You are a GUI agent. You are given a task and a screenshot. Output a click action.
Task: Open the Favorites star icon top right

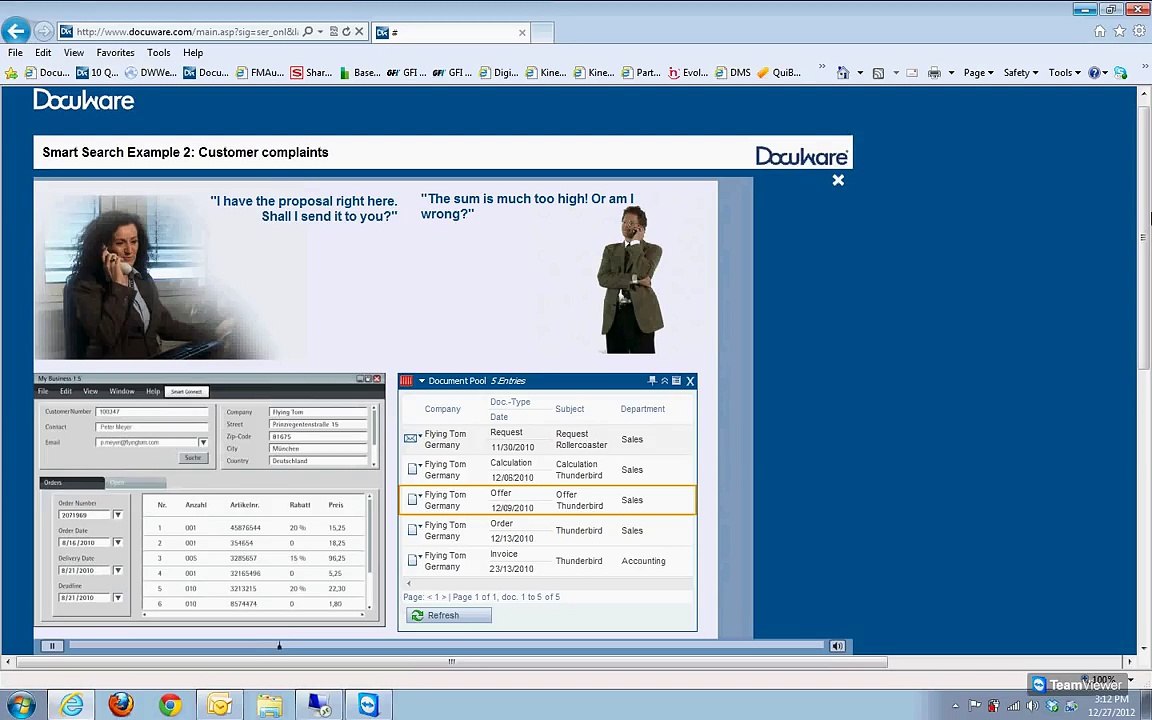tap(1119, 31)
